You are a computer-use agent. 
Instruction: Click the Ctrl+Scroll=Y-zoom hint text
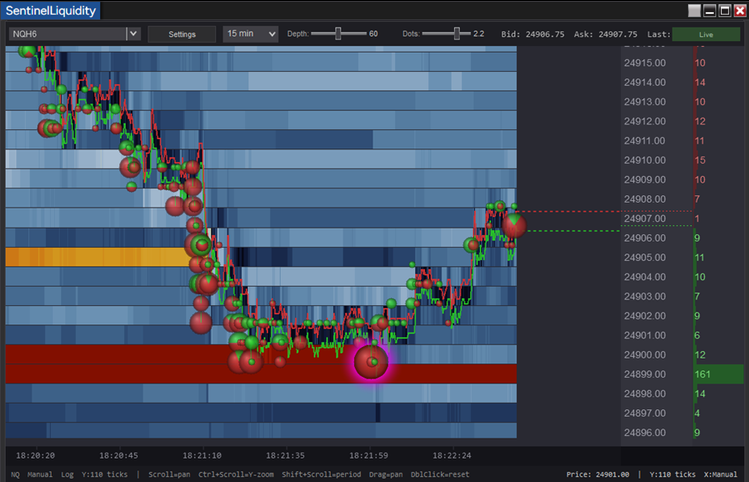pyautogui.click(x=236, y=474)
